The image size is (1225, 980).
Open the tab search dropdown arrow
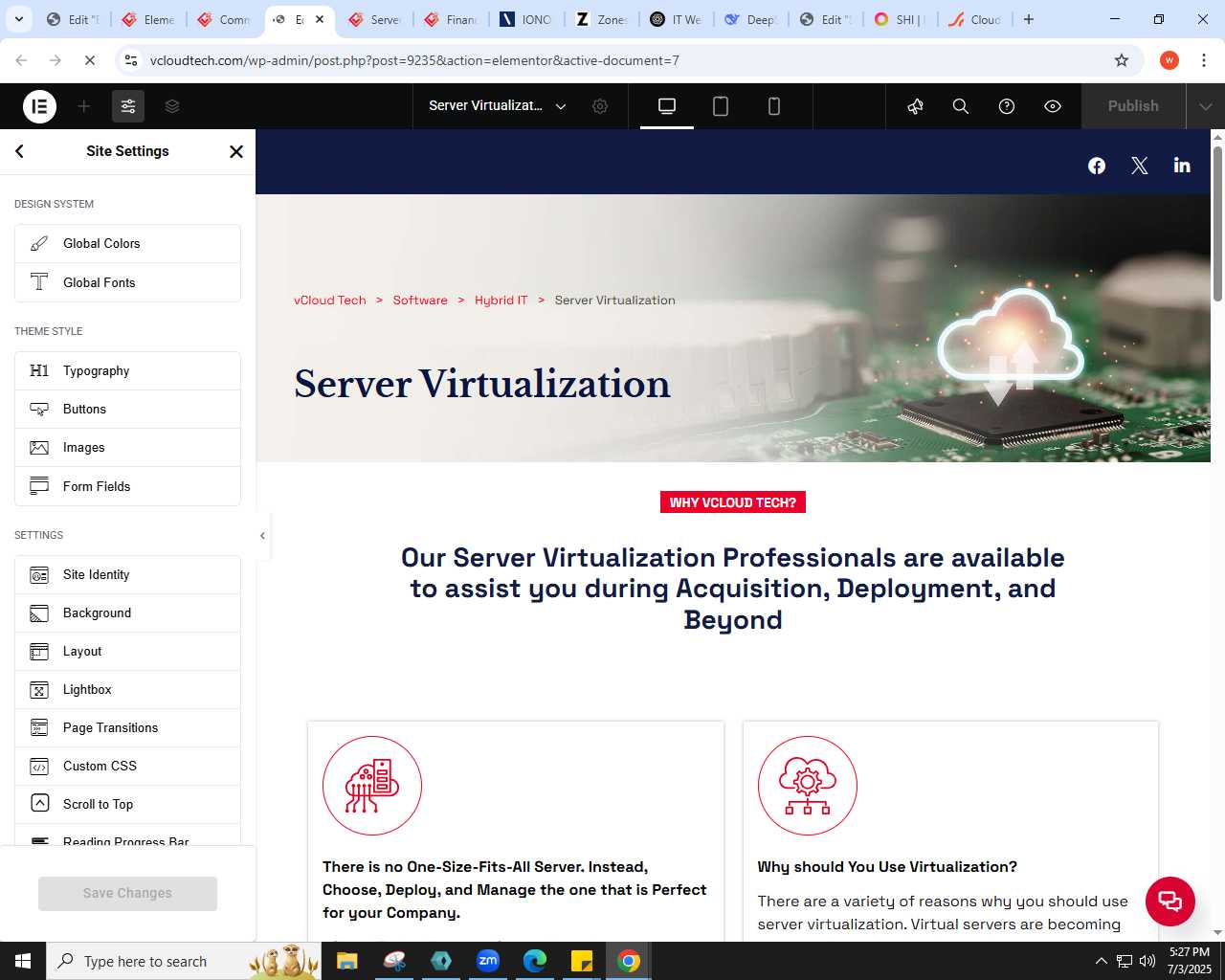click(19, 19)
